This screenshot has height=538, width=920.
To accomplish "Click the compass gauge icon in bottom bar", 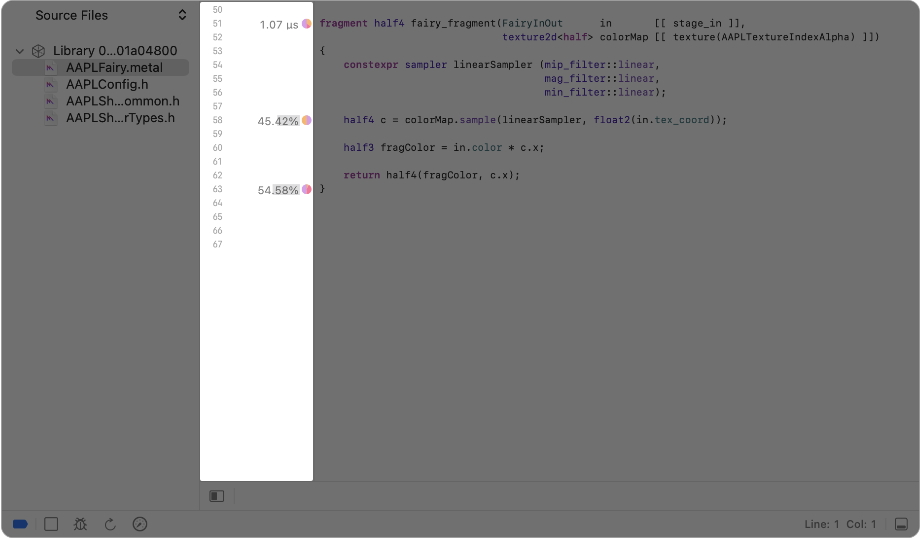I will coord(140,524).
